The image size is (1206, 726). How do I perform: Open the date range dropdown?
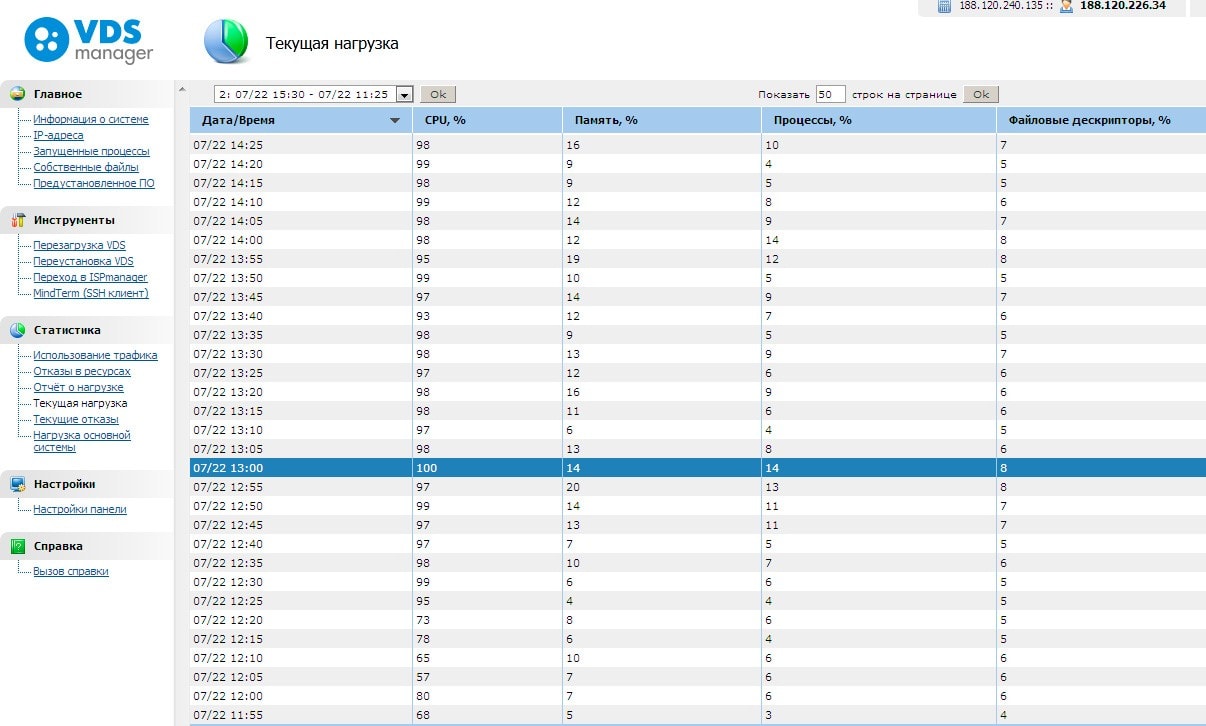[405, 94]
